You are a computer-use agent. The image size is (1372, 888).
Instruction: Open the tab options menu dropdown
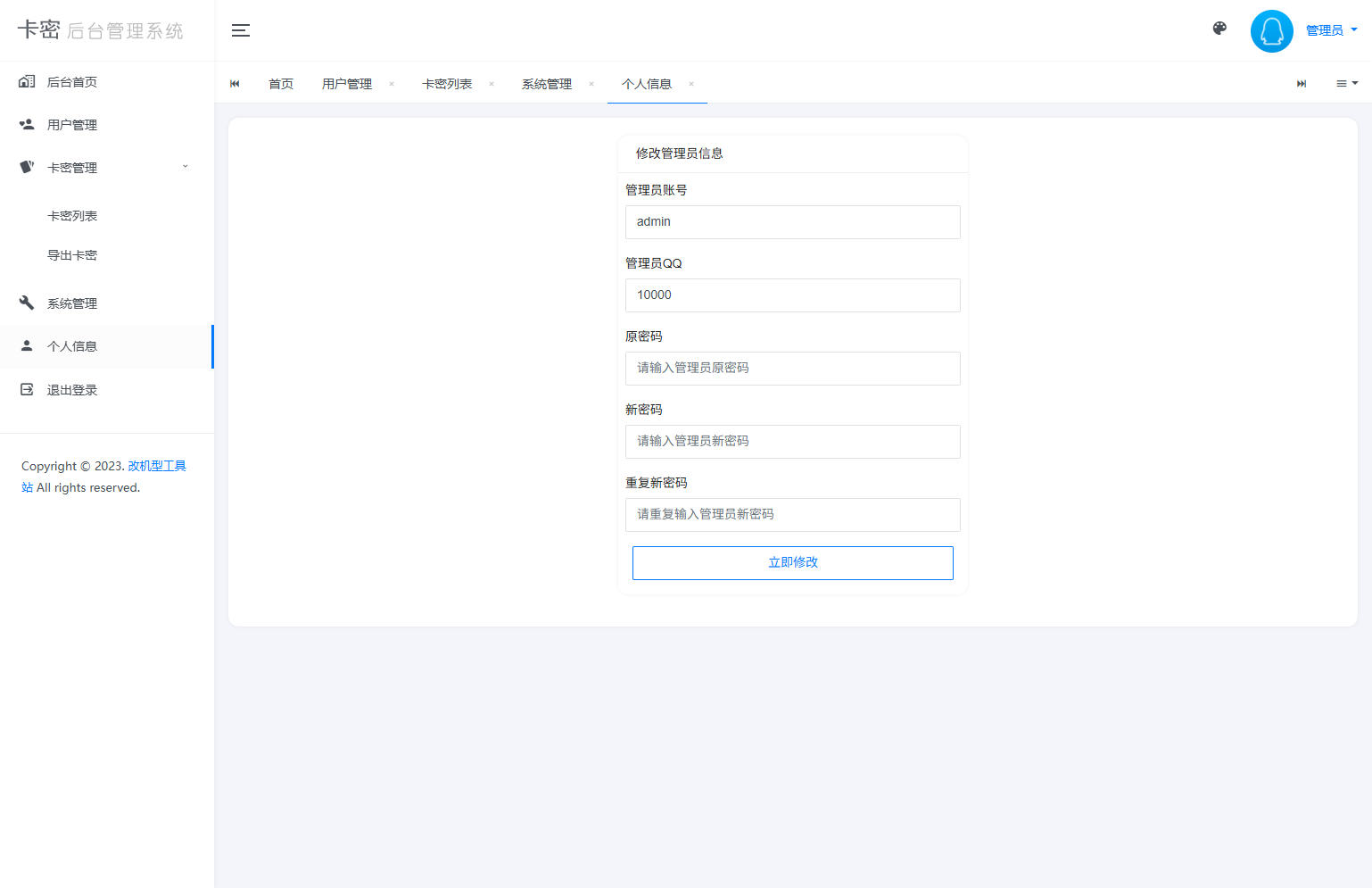coord(1347,84)
